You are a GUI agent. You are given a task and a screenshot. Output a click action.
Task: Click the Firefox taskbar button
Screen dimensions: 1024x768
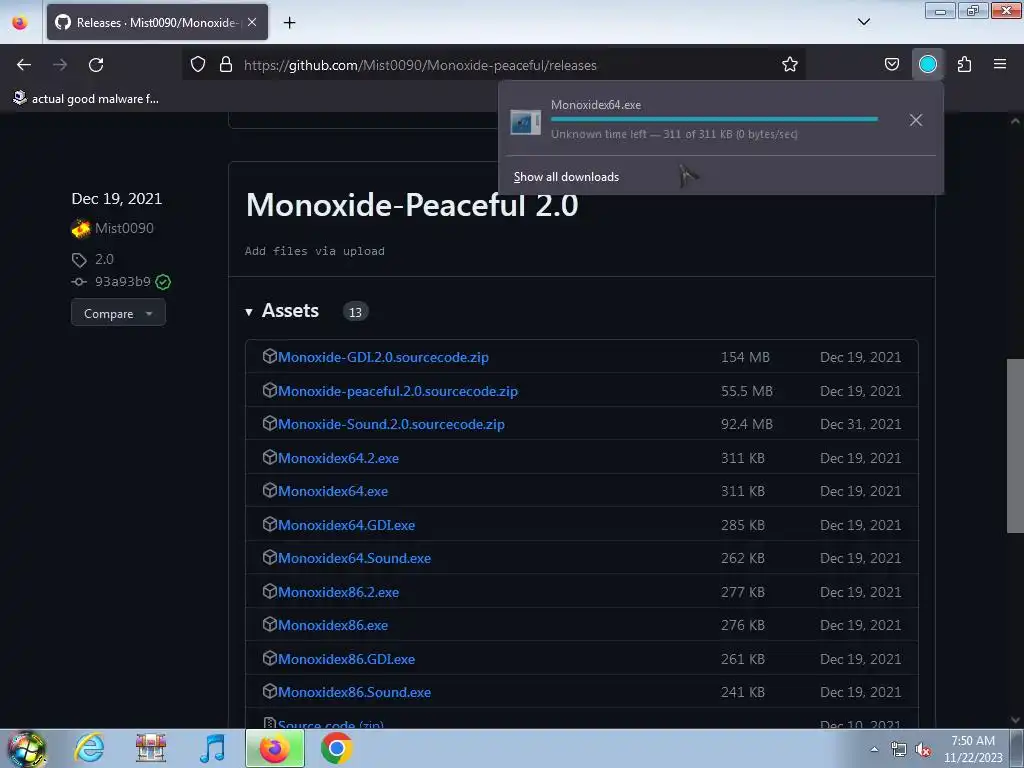[x=275, y=748]
